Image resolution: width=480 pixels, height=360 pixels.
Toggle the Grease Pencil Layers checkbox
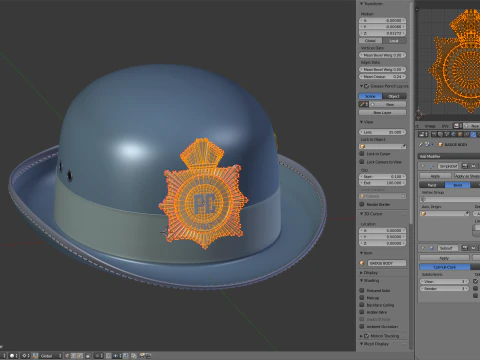point(367,86)
